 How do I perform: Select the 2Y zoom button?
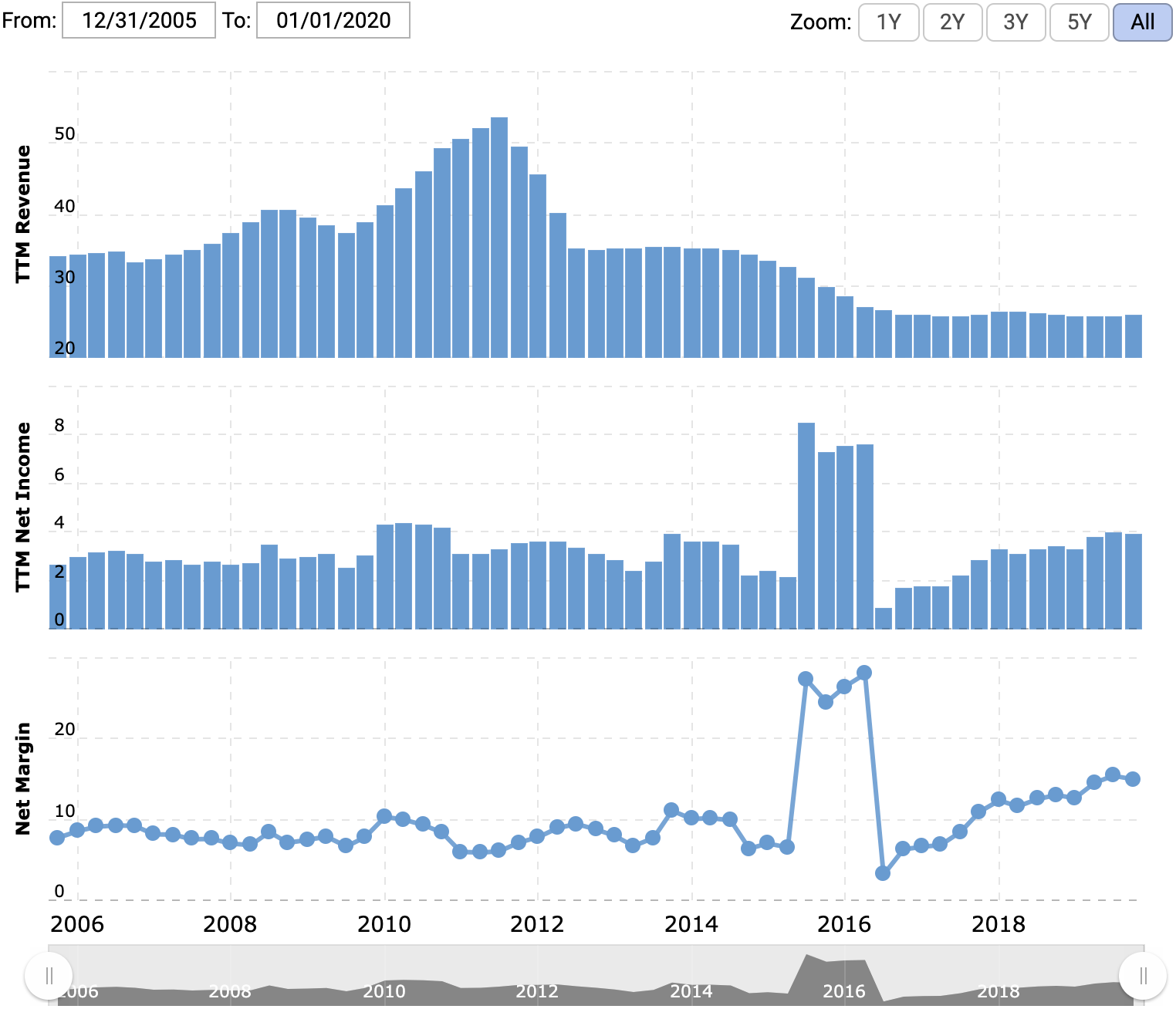pyautogui.click(x=952, y=22)
